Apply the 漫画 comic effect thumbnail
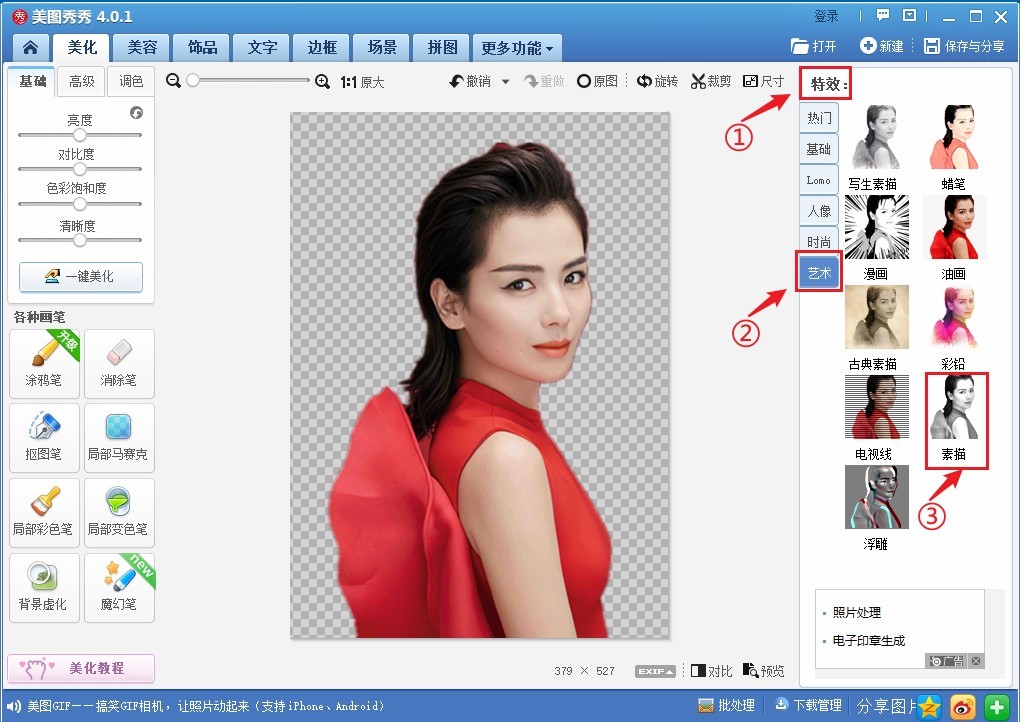 (x=876, y=227)
